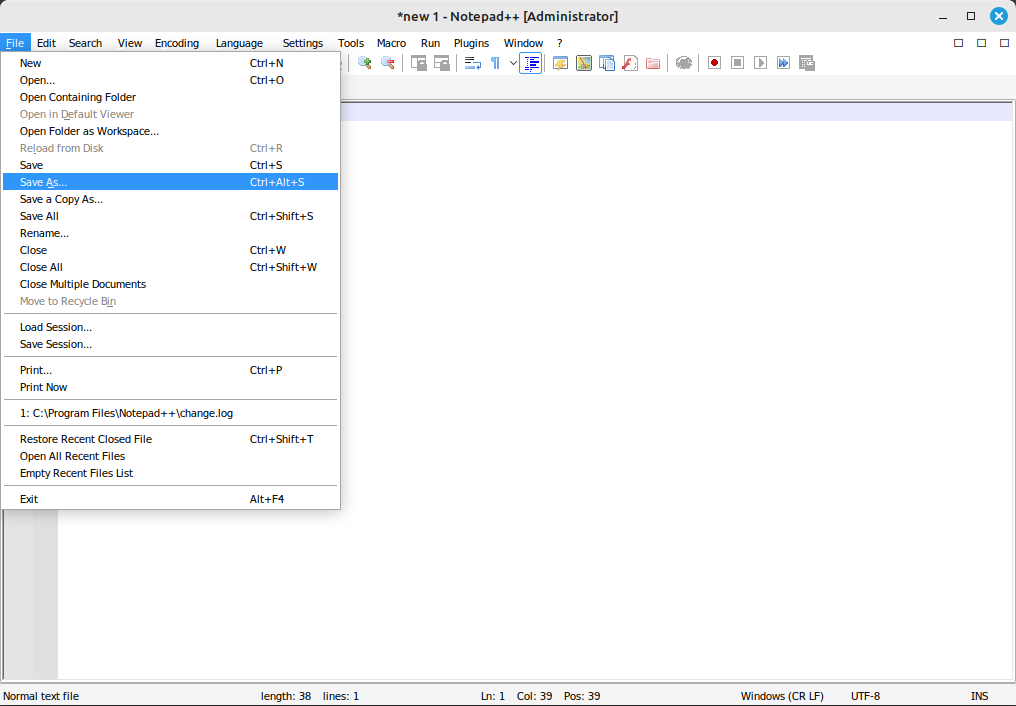Choose Rename... in File menu

(x=170, y=233)
